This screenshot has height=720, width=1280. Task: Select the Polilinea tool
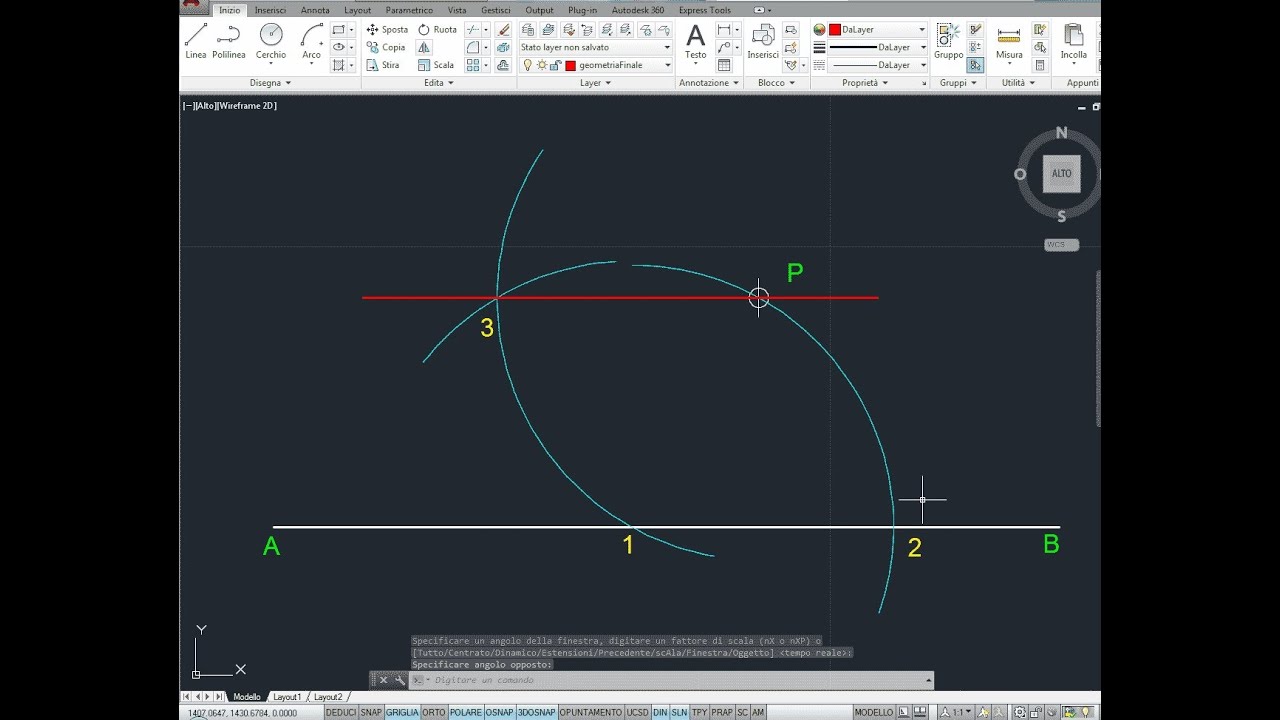(228, 42)
